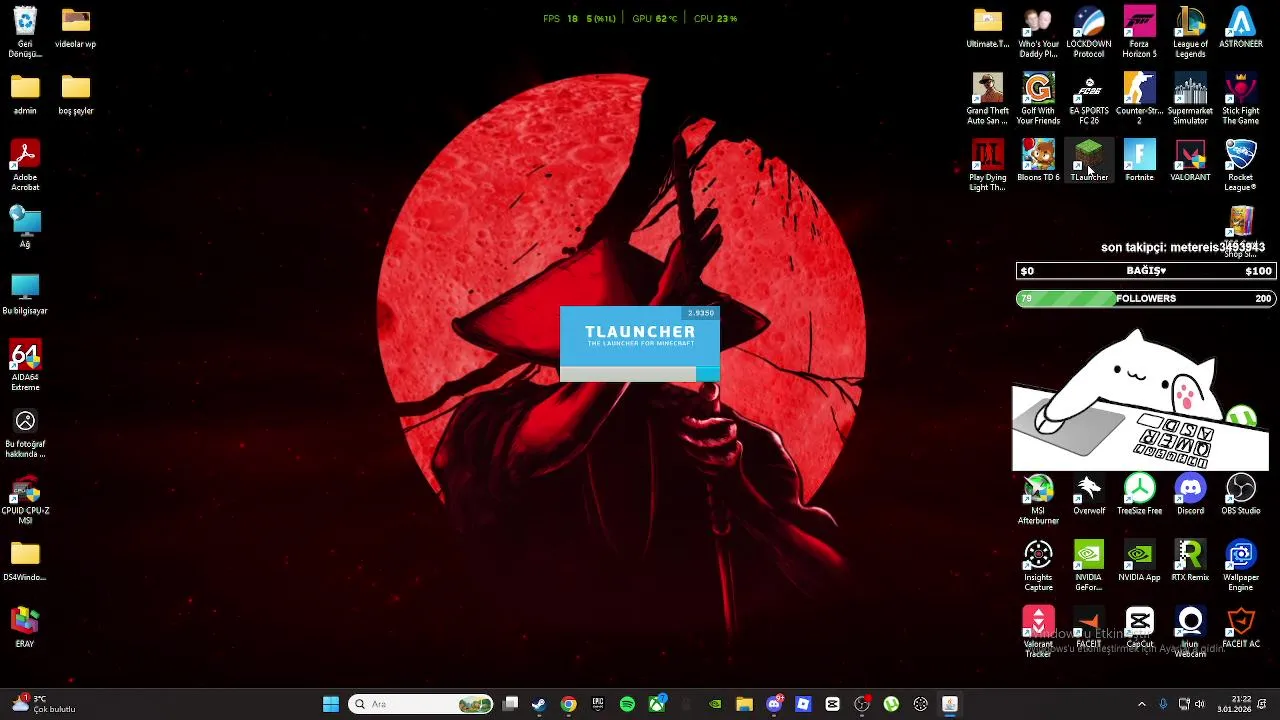1280x720 pixels.
Task: Launch Adobe Acrobat from desktop
Action: [25, 166]
